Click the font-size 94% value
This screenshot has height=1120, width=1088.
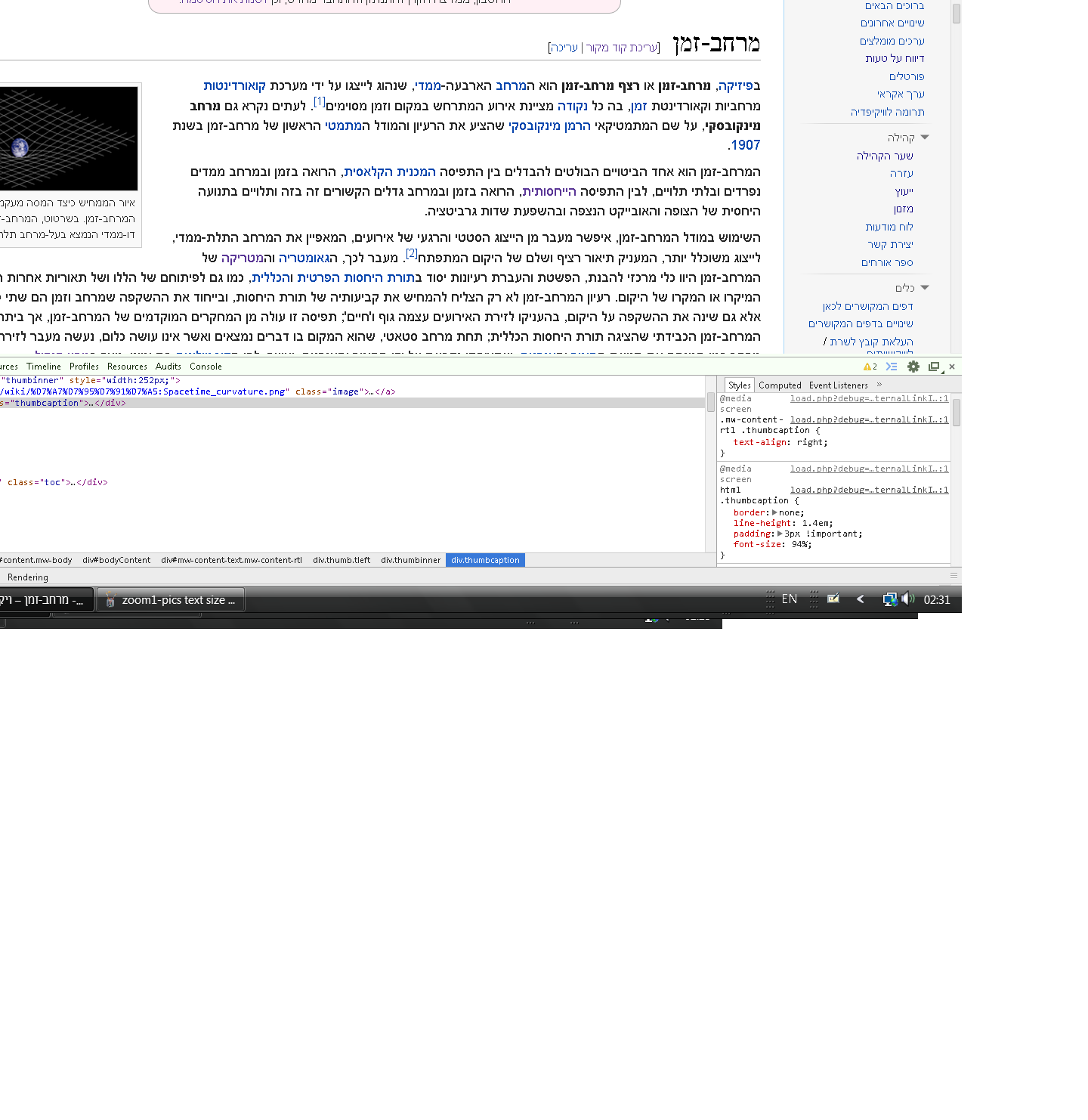(x=799, y=544)
